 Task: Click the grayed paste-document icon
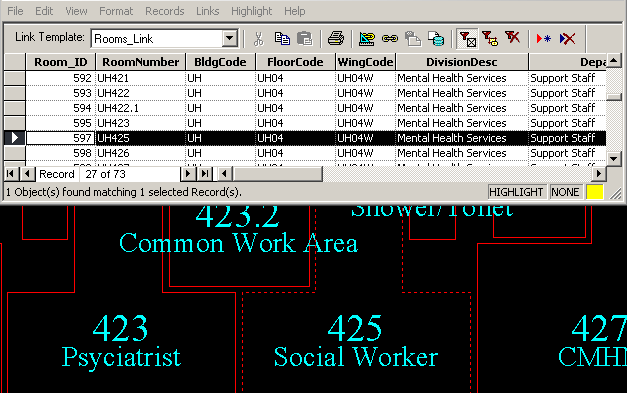tap(413, 39)
